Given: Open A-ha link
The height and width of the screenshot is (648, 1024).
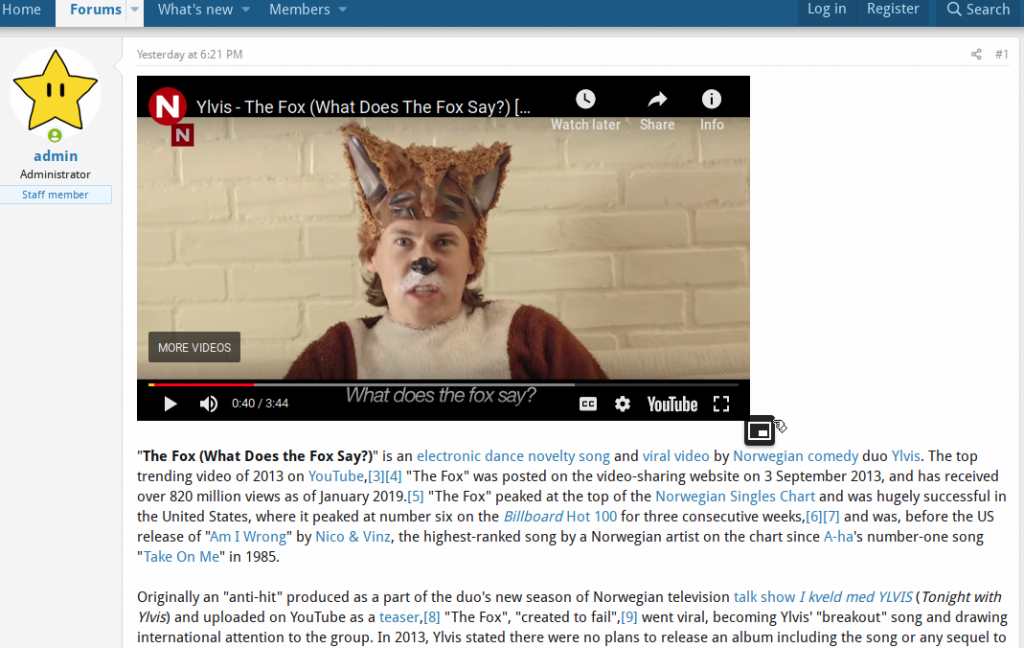Looking at the screenshot, I should [839, 537].
